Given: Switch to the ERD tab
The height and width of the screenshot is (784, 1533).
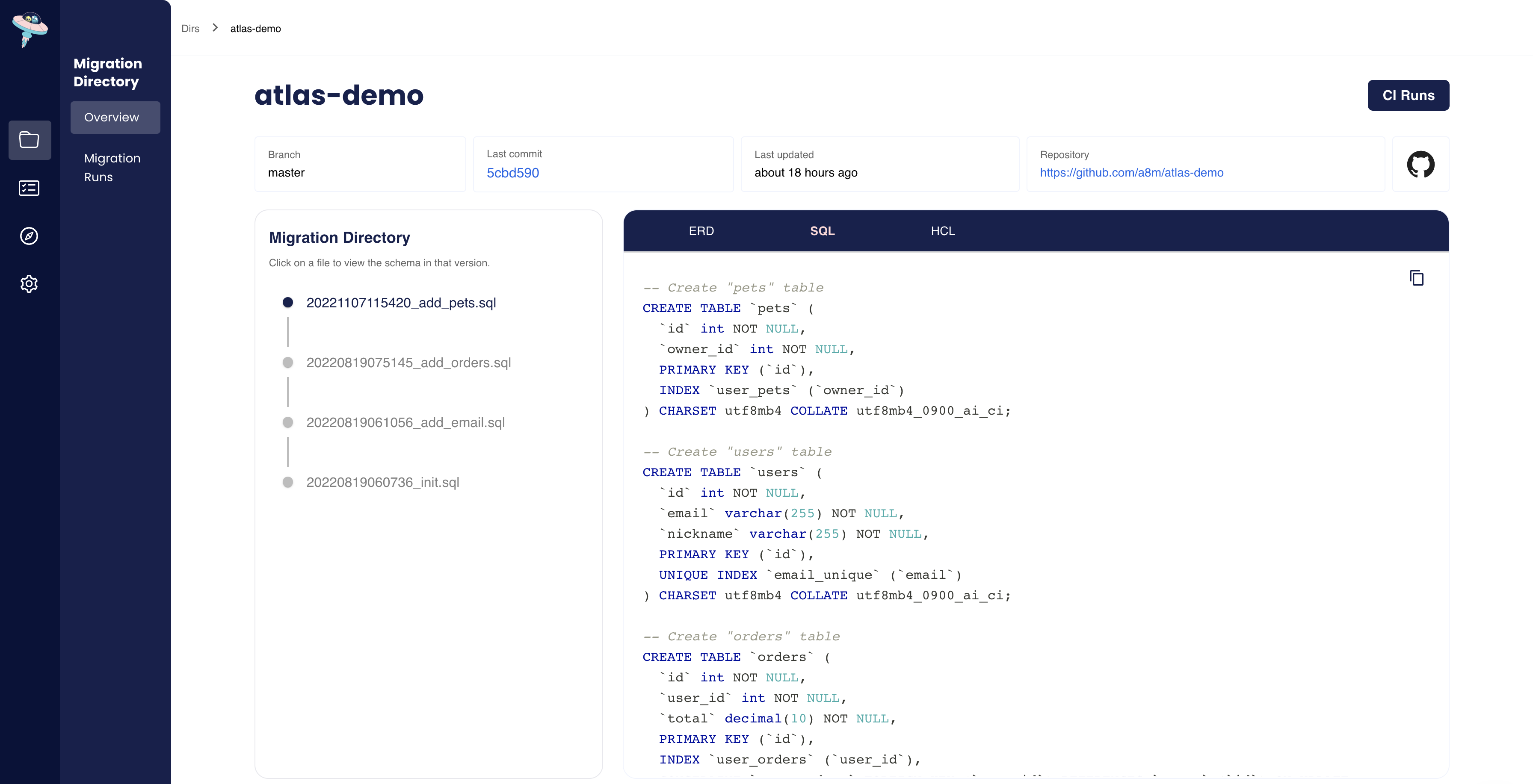Looking at the screenshot, I should click(701, 231).
